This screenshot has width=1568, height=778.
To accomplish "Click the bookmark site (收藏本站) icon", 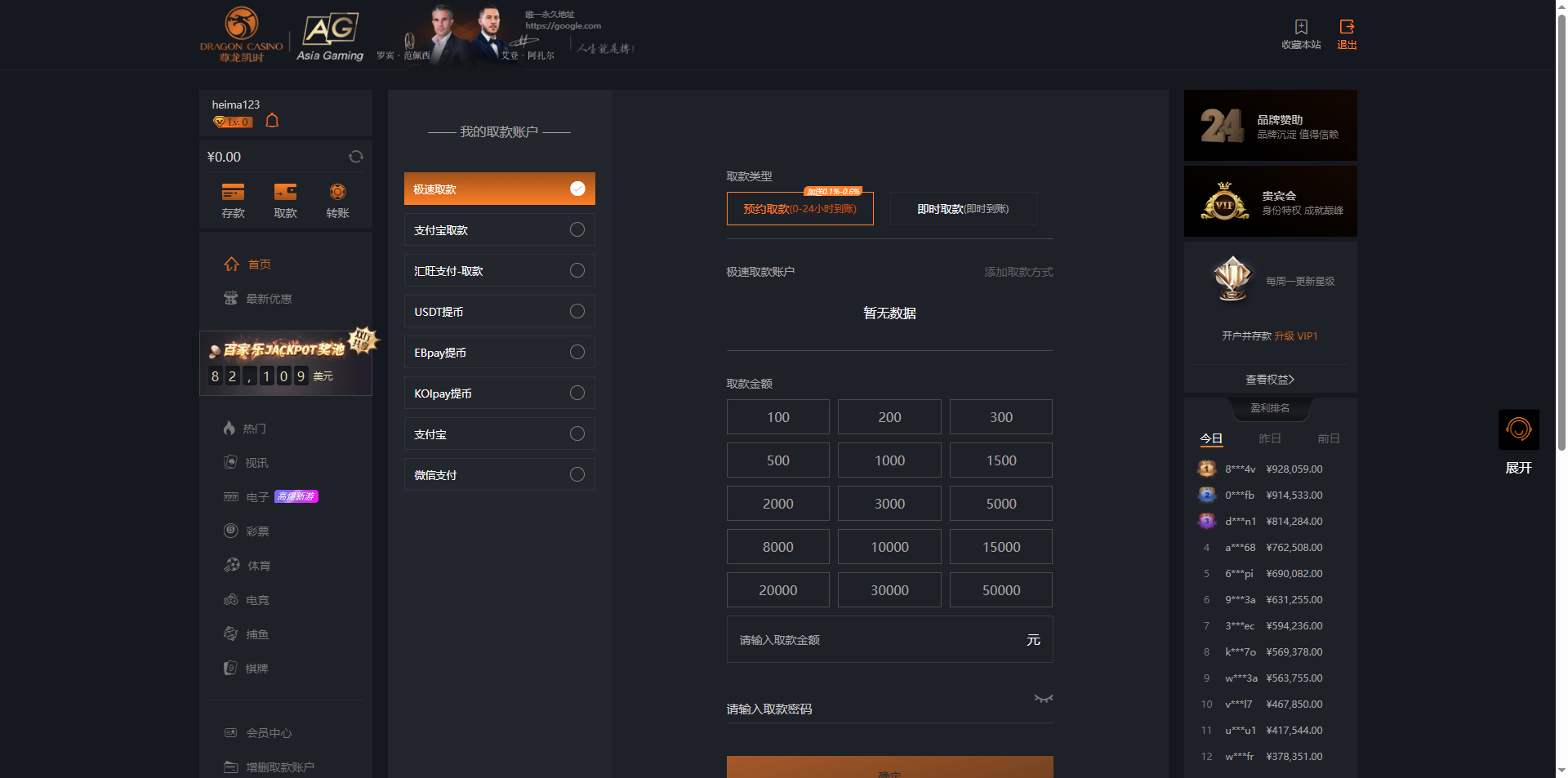I will pos(1301,28).
